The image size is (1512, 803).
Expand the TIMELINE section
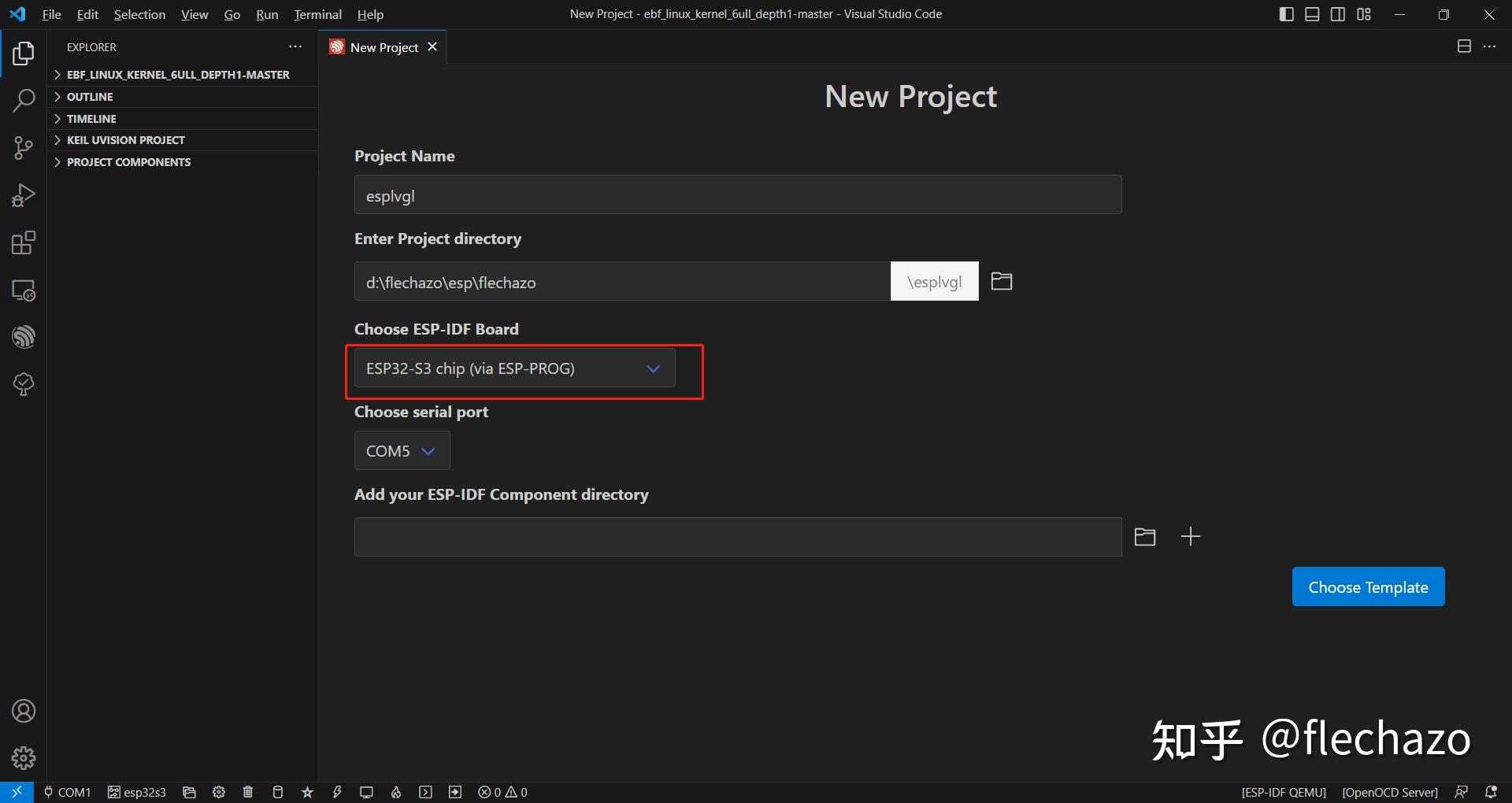click(x=183, y=119)
